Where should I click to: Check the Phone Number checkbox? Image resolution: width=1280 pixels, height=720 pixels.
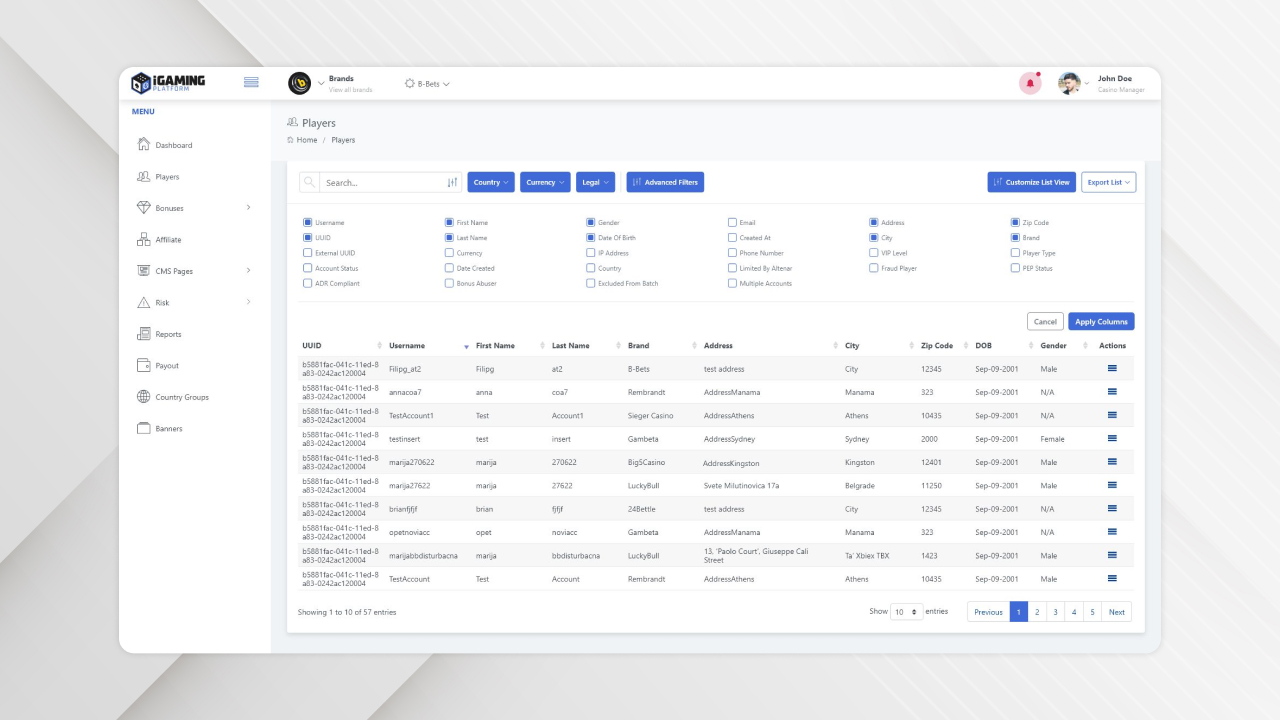[x=732, y=253]
